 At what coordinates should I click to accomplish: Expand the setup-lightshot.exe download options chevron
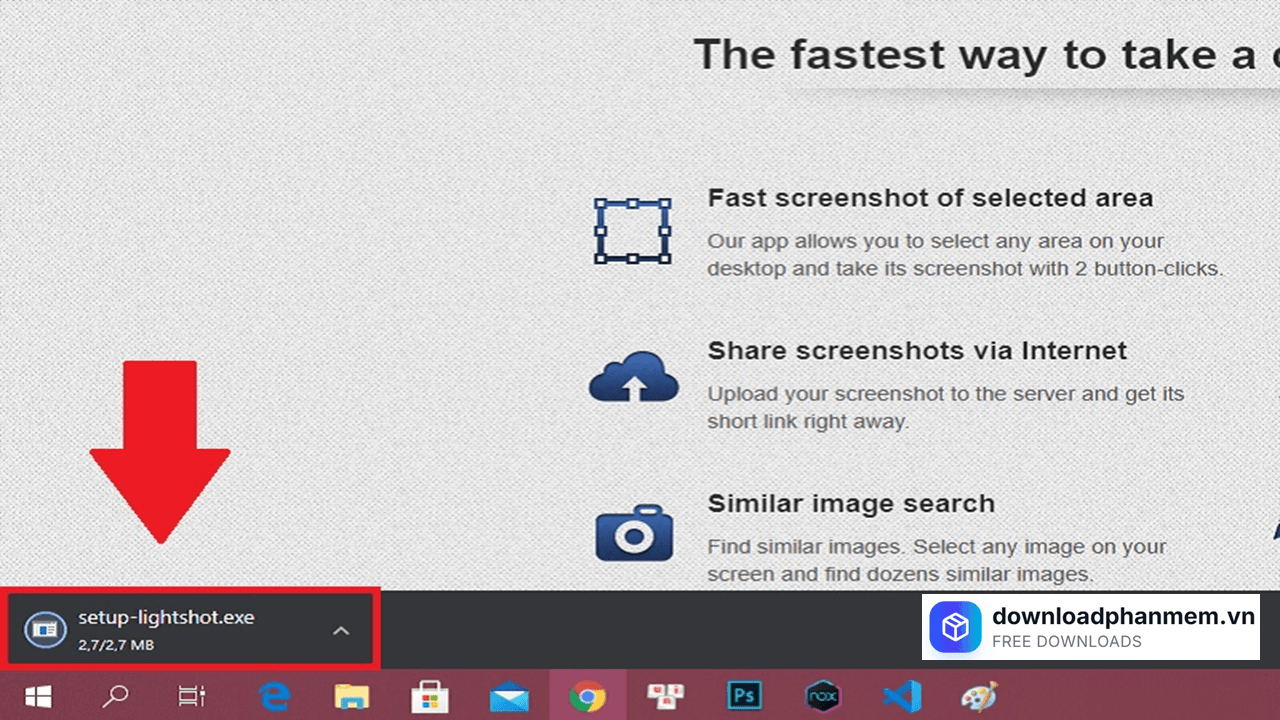click(x=341, y=630)
